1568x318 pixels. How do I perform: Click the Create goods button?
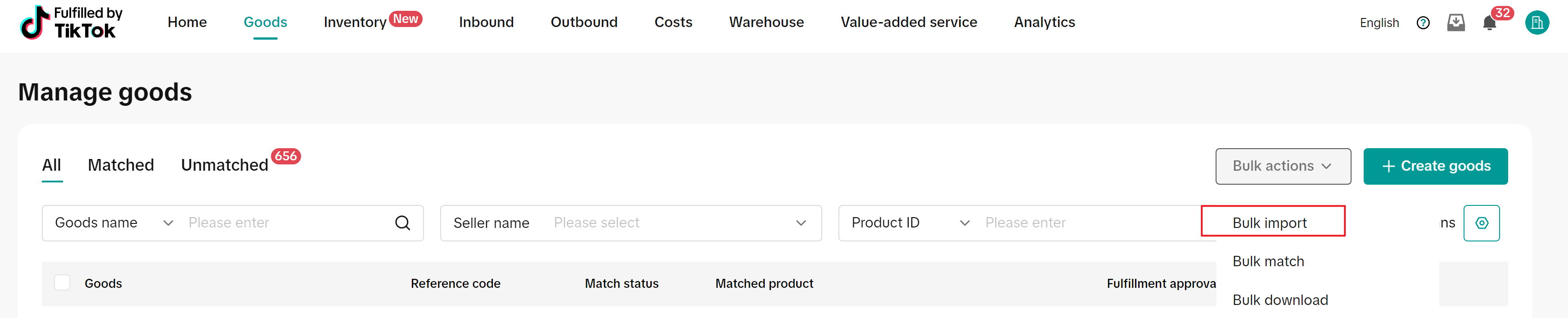point(1435,166)
